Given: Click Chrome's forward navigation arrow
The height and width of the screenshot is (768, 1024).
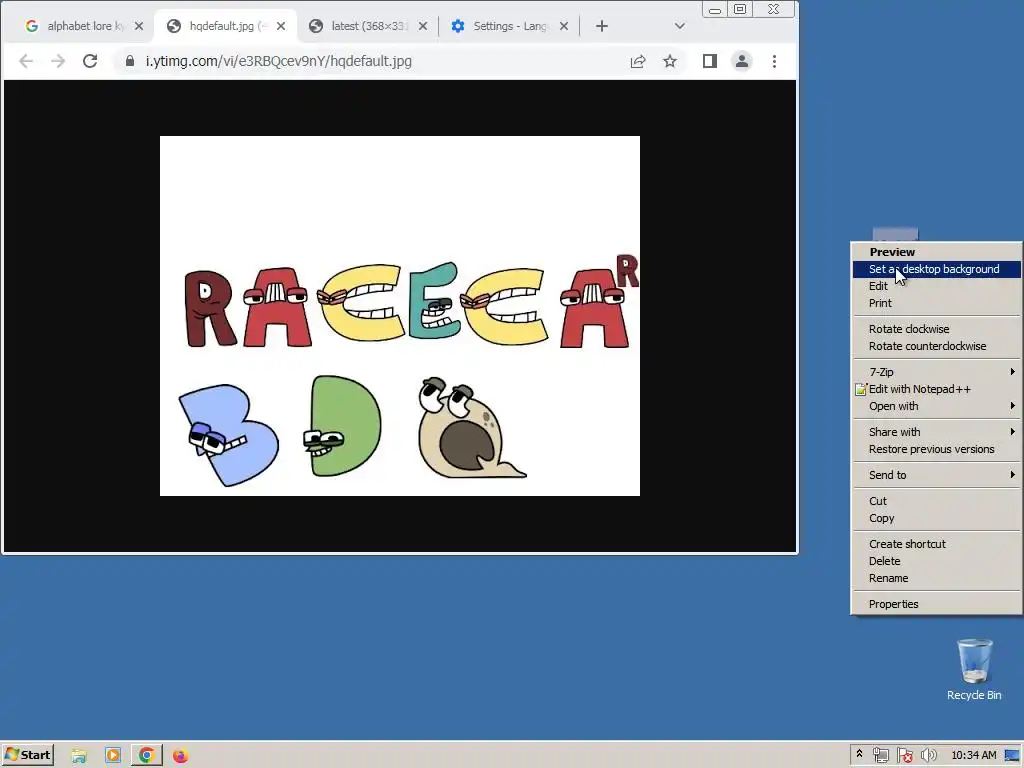Looking at the screenshot, I should (58, 61).
